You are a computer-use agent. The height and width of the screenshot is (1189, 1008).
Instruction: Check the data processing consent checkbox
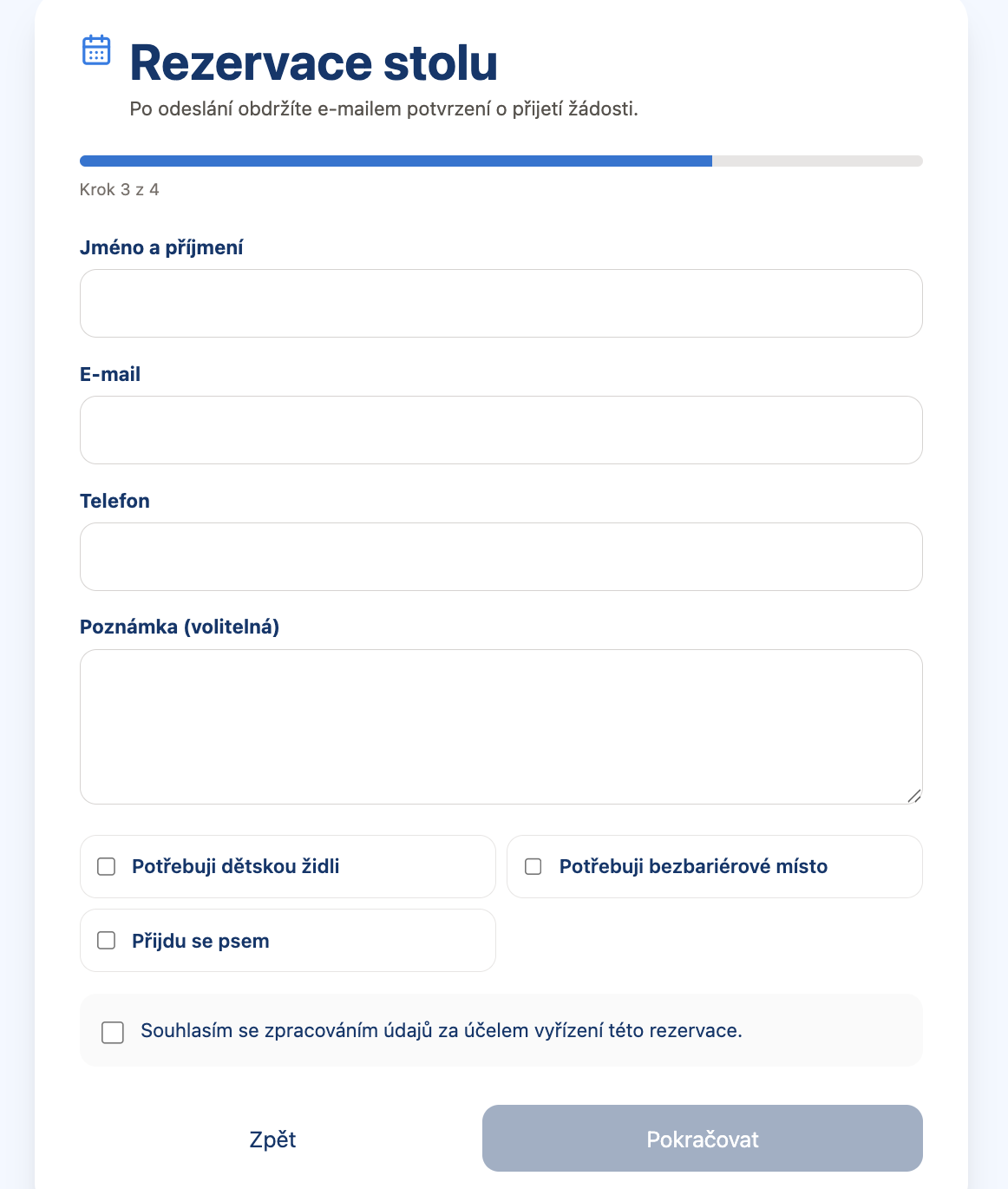(x=113, y=1032)
